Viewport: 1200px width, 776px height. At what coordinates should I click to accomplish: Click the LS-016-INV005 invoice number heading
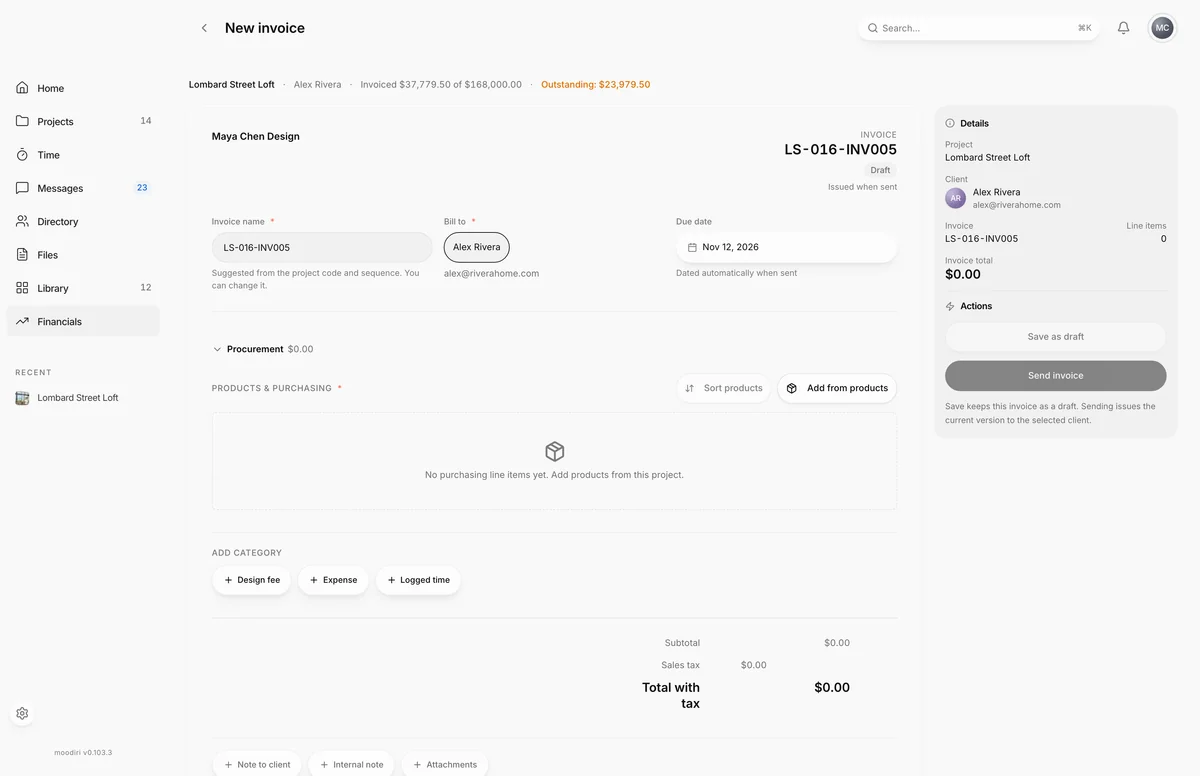[840, 150]
